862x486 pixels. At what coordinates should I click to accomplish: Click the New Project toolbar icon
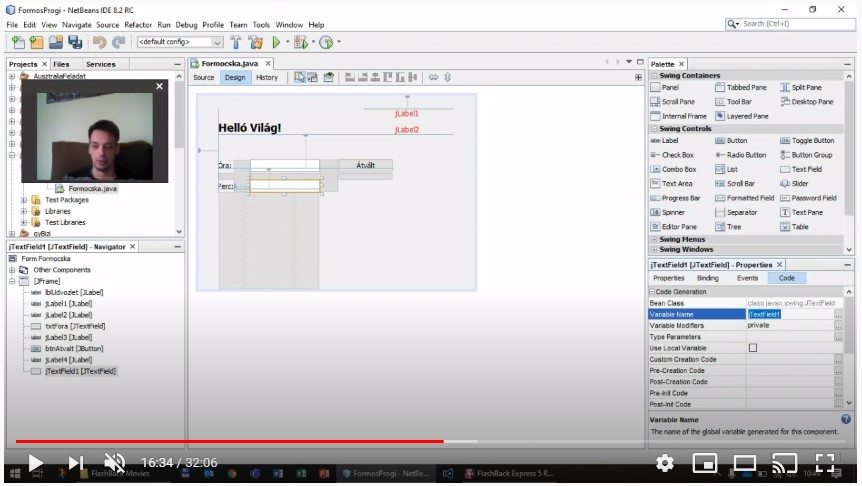[38, 42]
